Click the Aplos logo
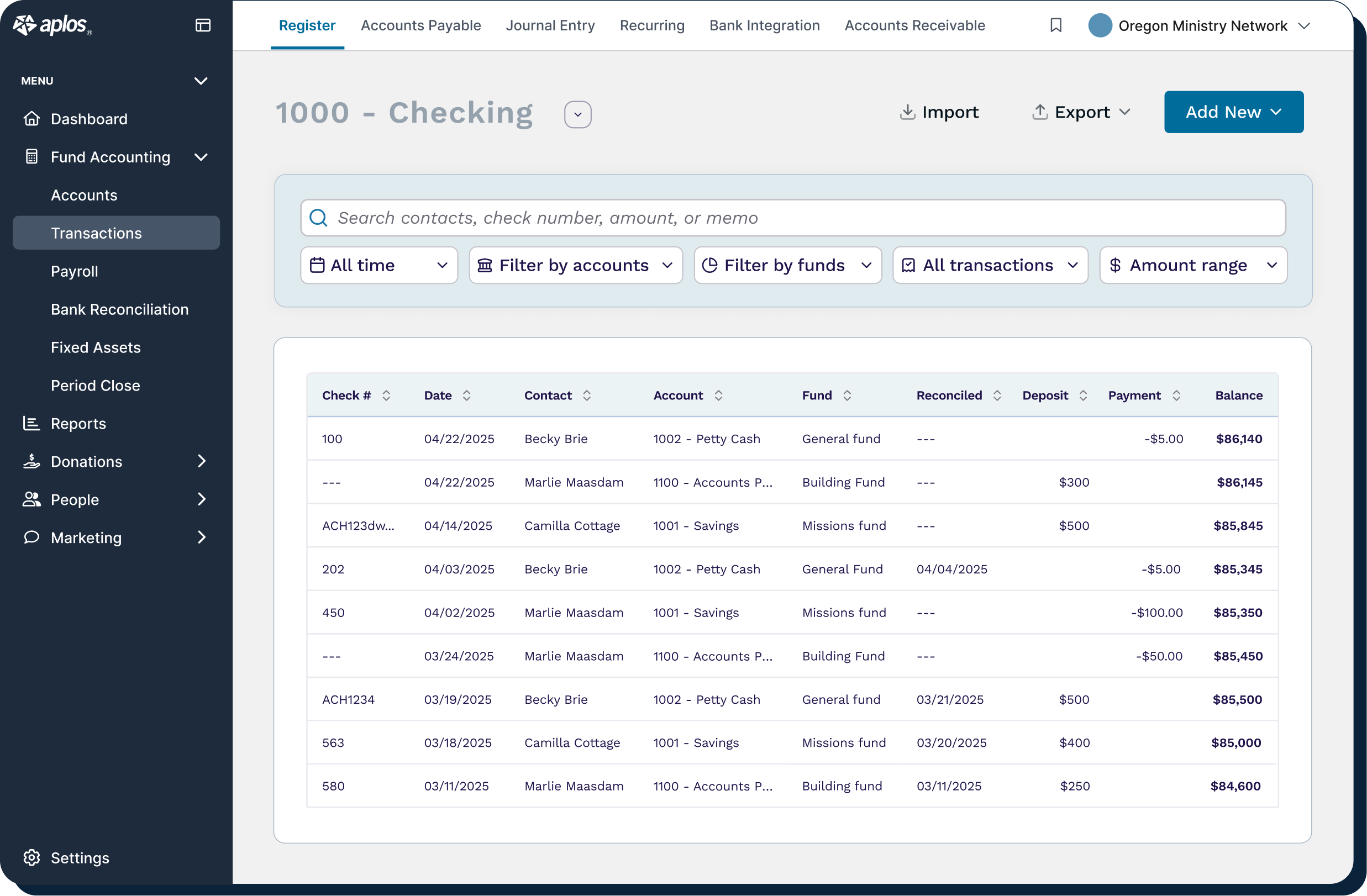Viewport: 1367px width, 896px height. tap(52, 25)
